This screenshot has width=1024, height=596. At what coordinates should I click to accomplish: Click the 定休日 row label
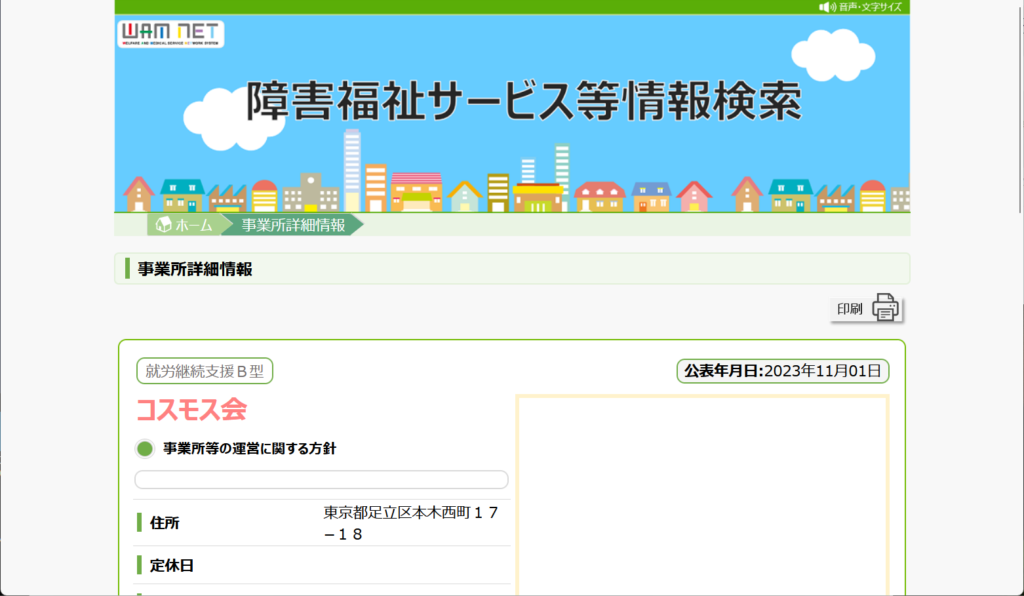171,565
